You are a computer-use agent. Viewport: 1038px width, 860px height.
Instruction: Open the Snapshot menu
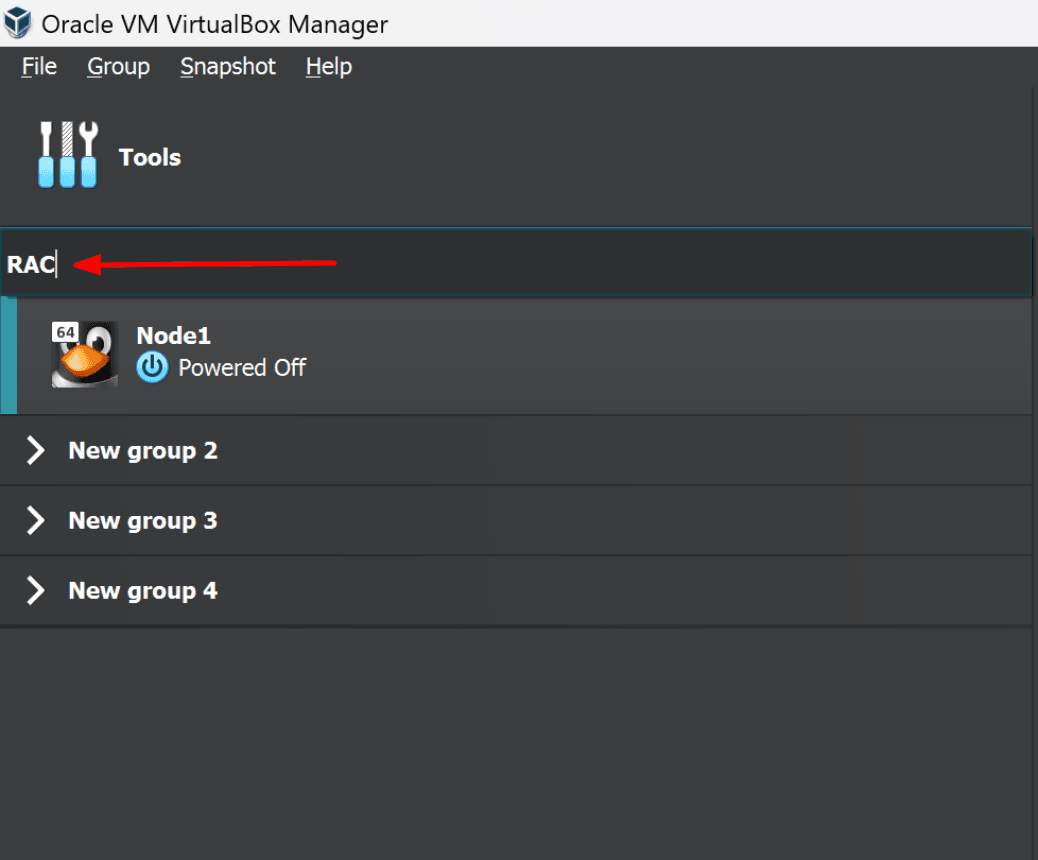point(227,66)
